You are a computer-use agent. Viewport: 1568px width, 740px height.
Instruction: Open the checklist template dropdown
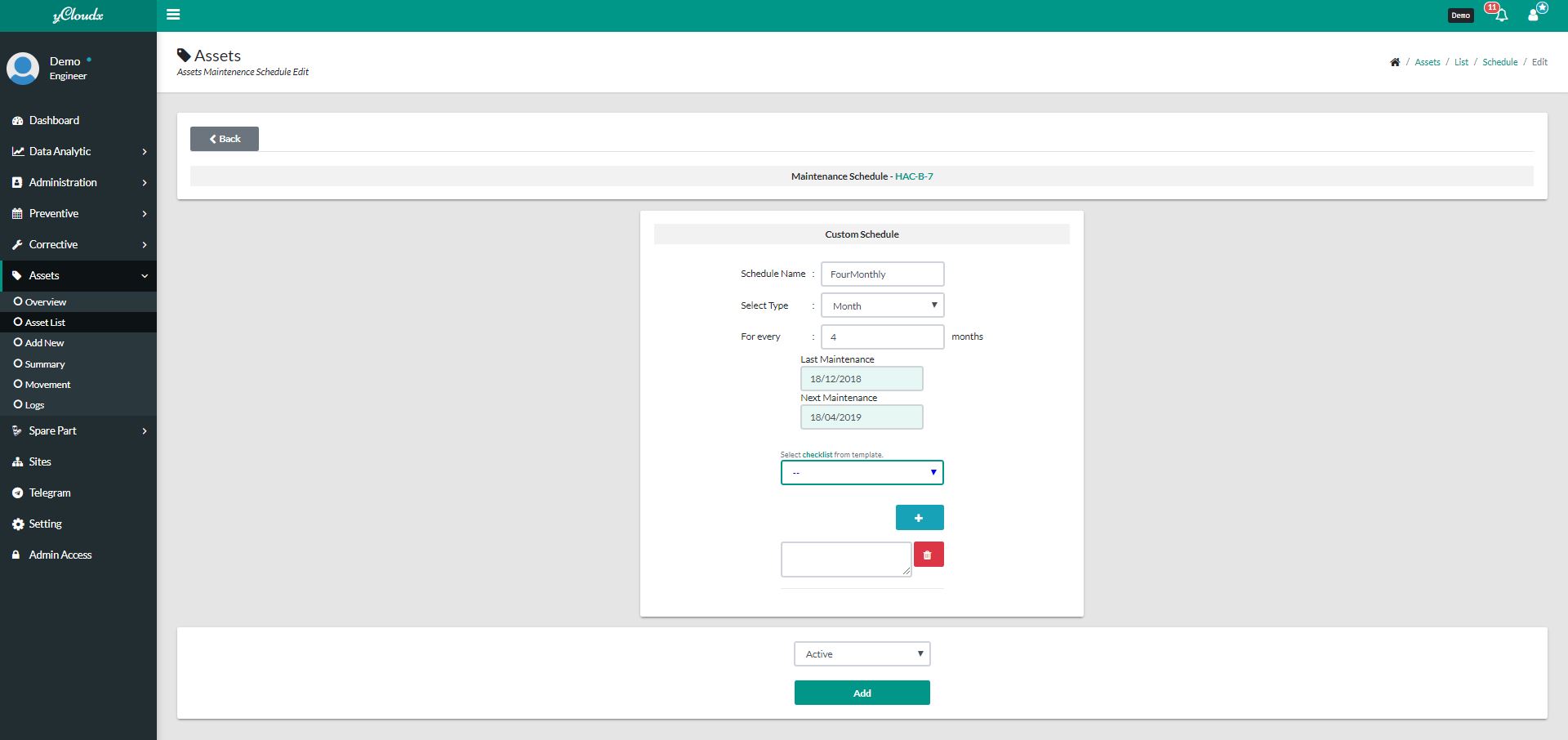(x=862, y=473)
